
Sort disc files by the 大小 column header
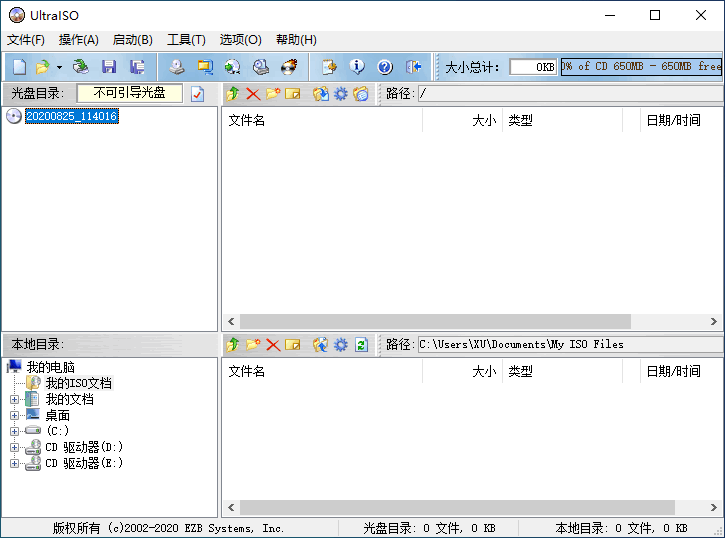pos(463,121)
